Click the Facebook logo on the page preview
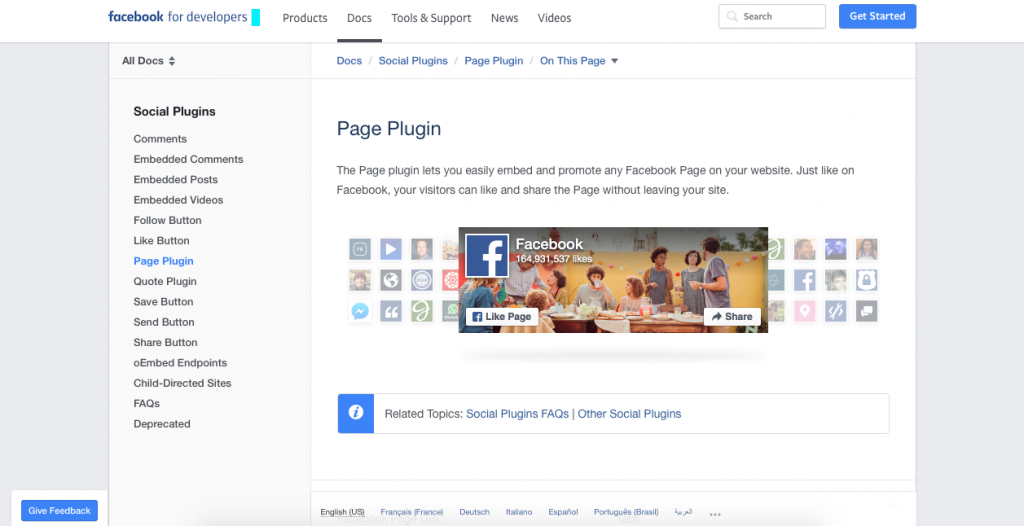This screenshot has height=526, width=1024. pos(487,255)
